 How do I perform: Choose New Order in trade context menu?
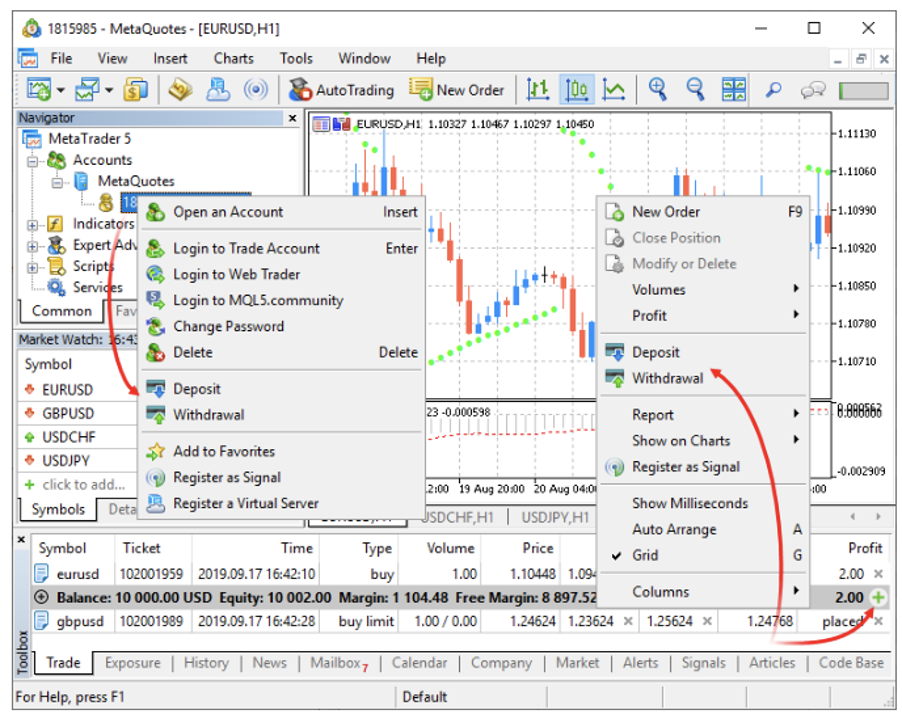[x=702, y=212]
